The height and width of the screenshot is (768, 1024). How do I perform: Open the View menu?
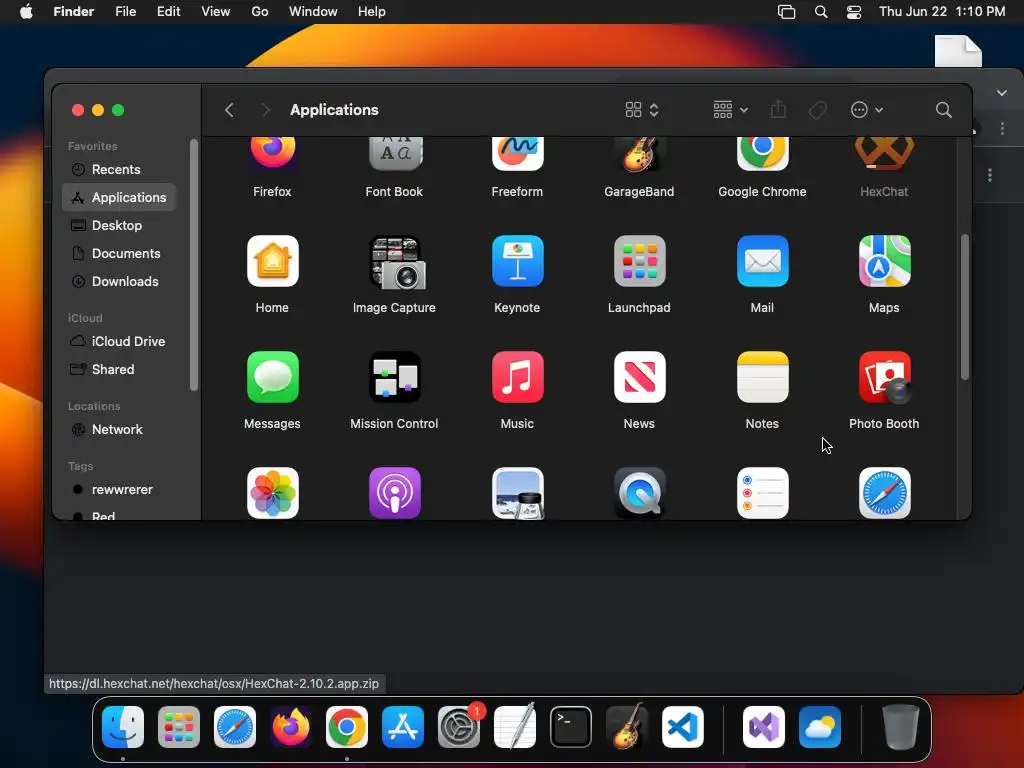216,12
